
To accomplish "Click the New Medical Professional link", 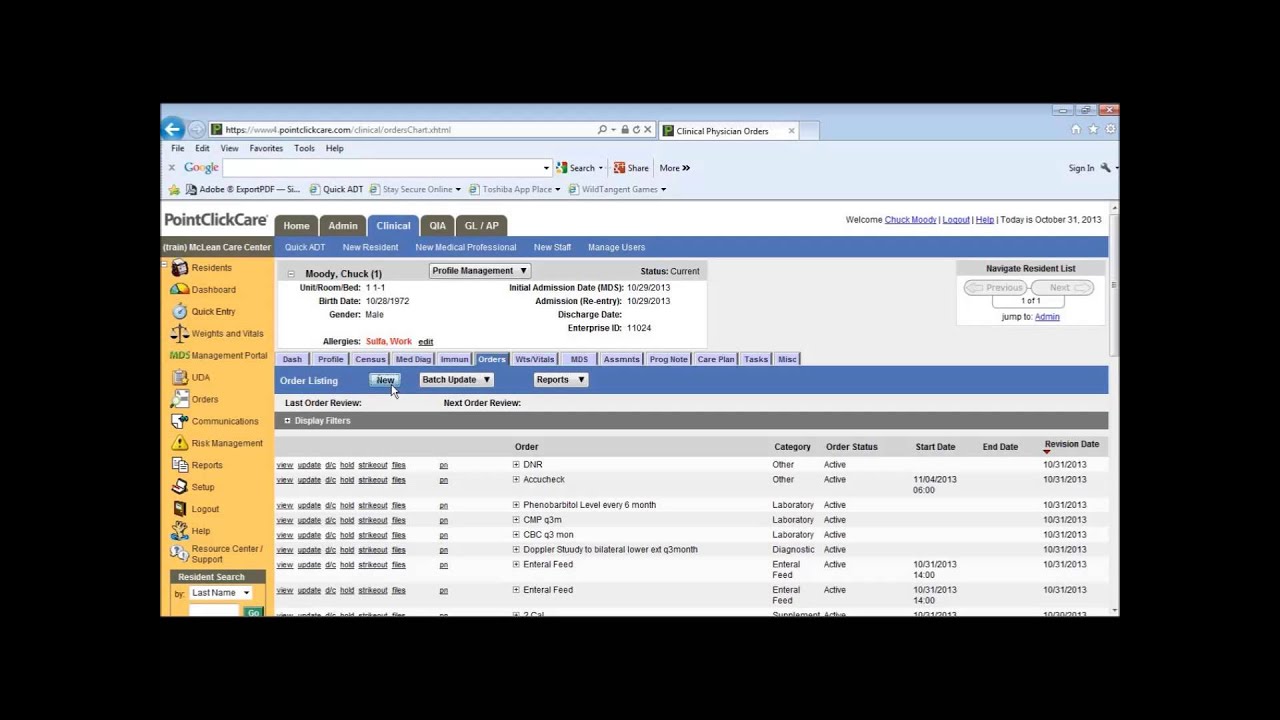I will pos(466,247).
